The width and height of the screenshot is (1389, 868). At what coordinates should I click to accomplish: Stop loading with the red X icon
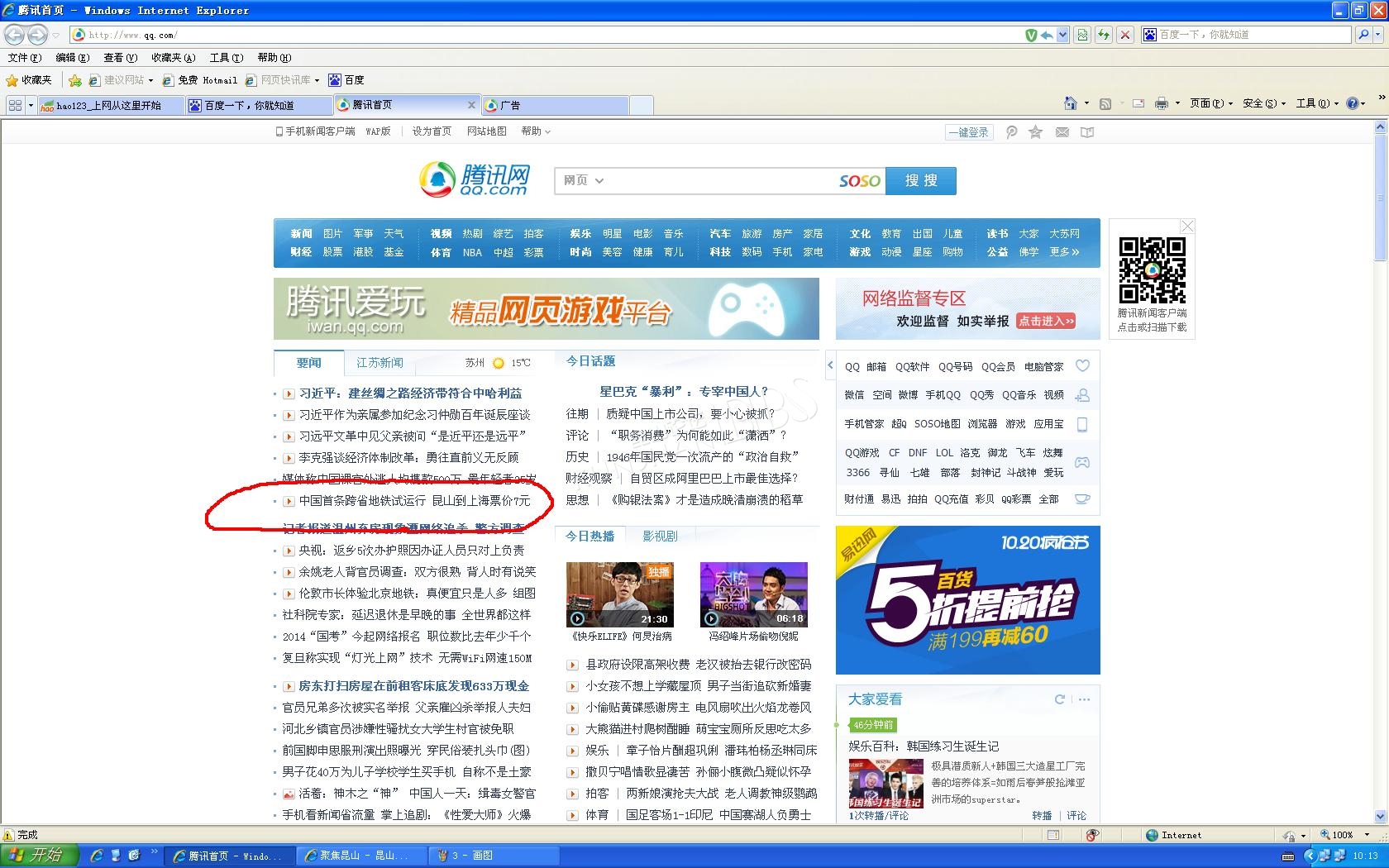tap(1124, 35)
